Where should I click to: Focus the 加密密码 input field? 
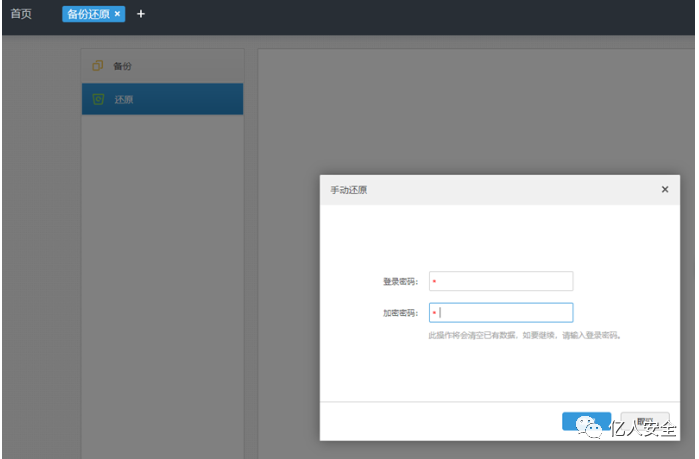[x=501, y=313]
